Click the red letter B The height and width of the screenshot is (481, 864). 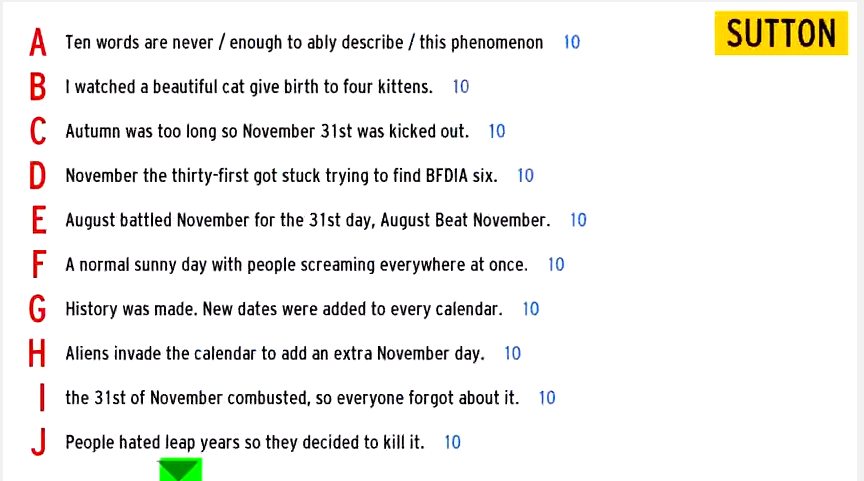tap(38, 87)
